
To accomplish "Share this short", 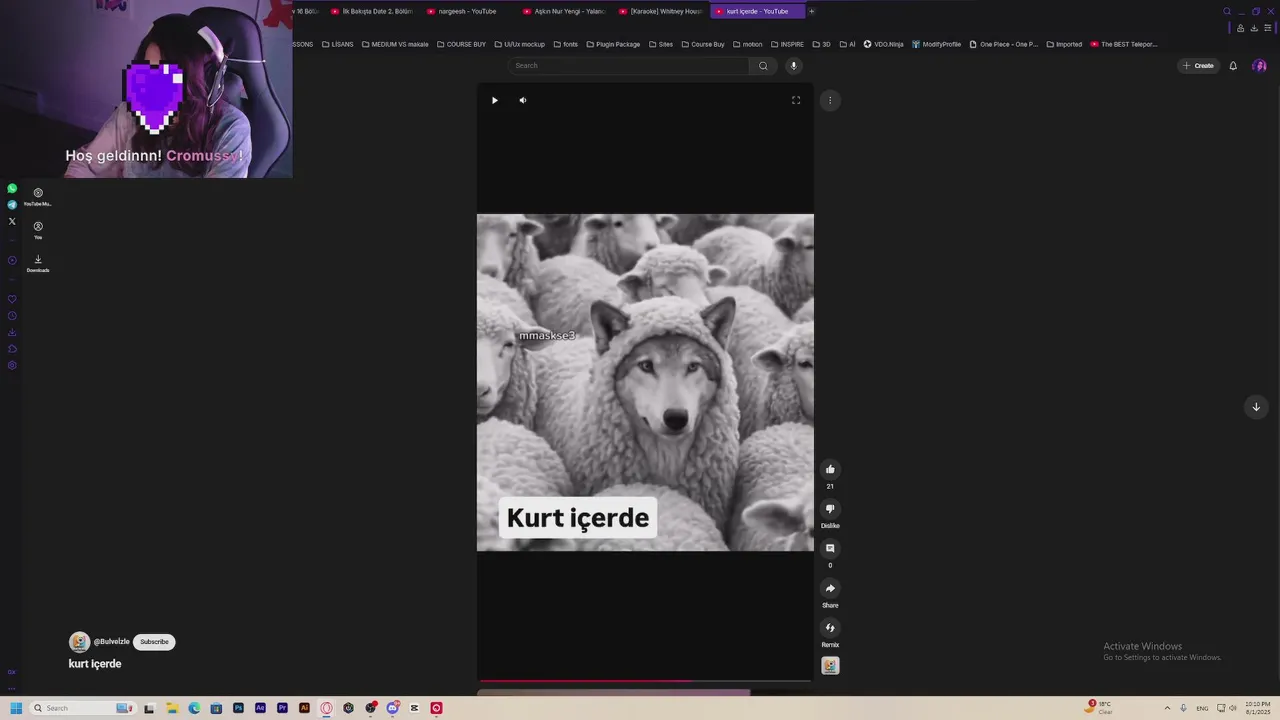I will pyautogui.click(x=830, y=588).
